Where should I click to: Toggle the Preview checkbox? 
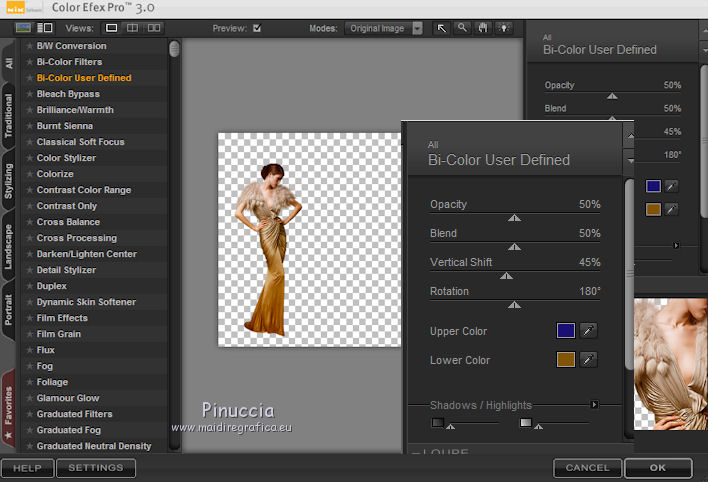point(257,28)
